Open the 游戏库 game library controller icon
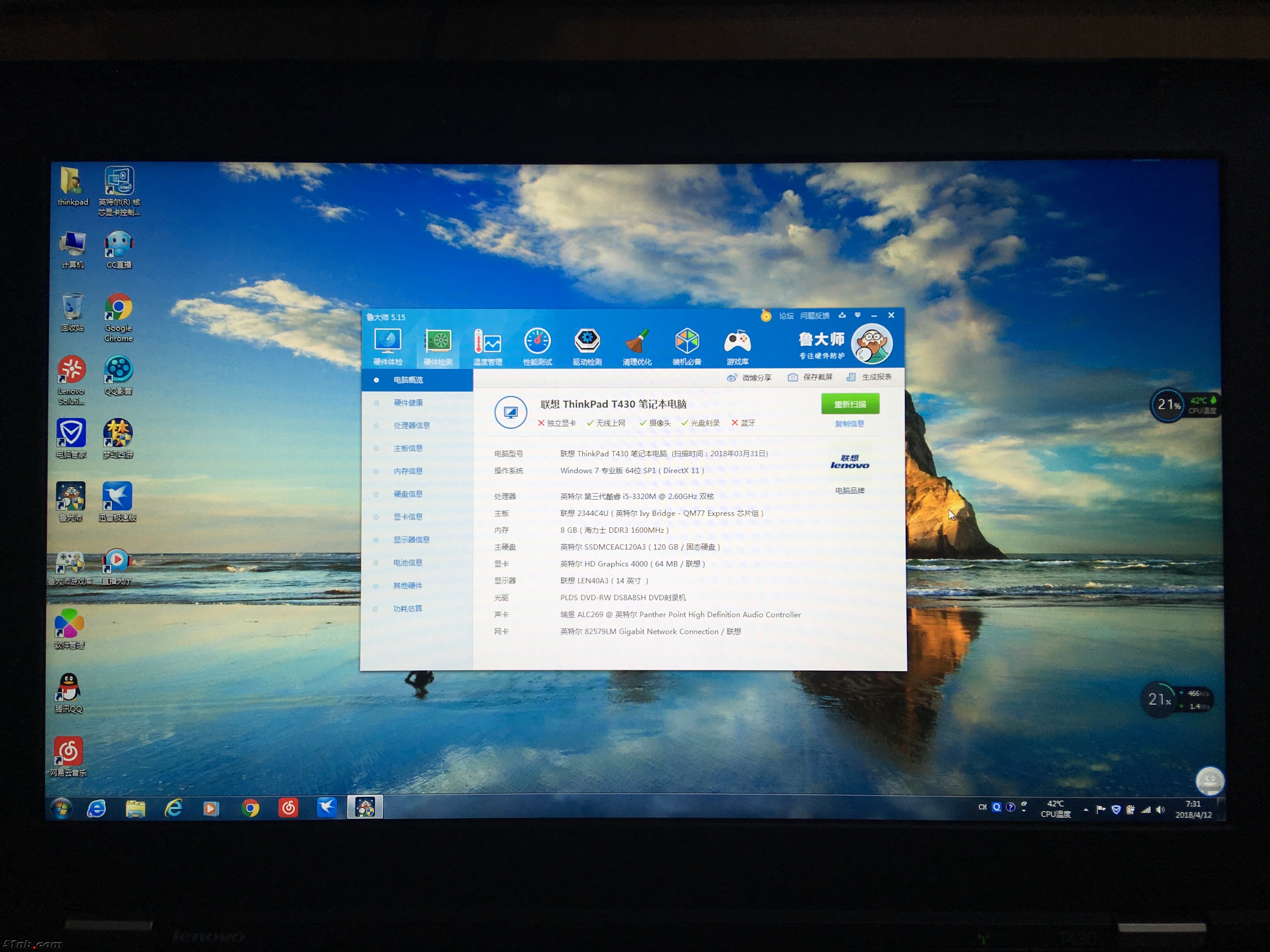The width and height of the screenshot is (1270, 952). (737, 347)
